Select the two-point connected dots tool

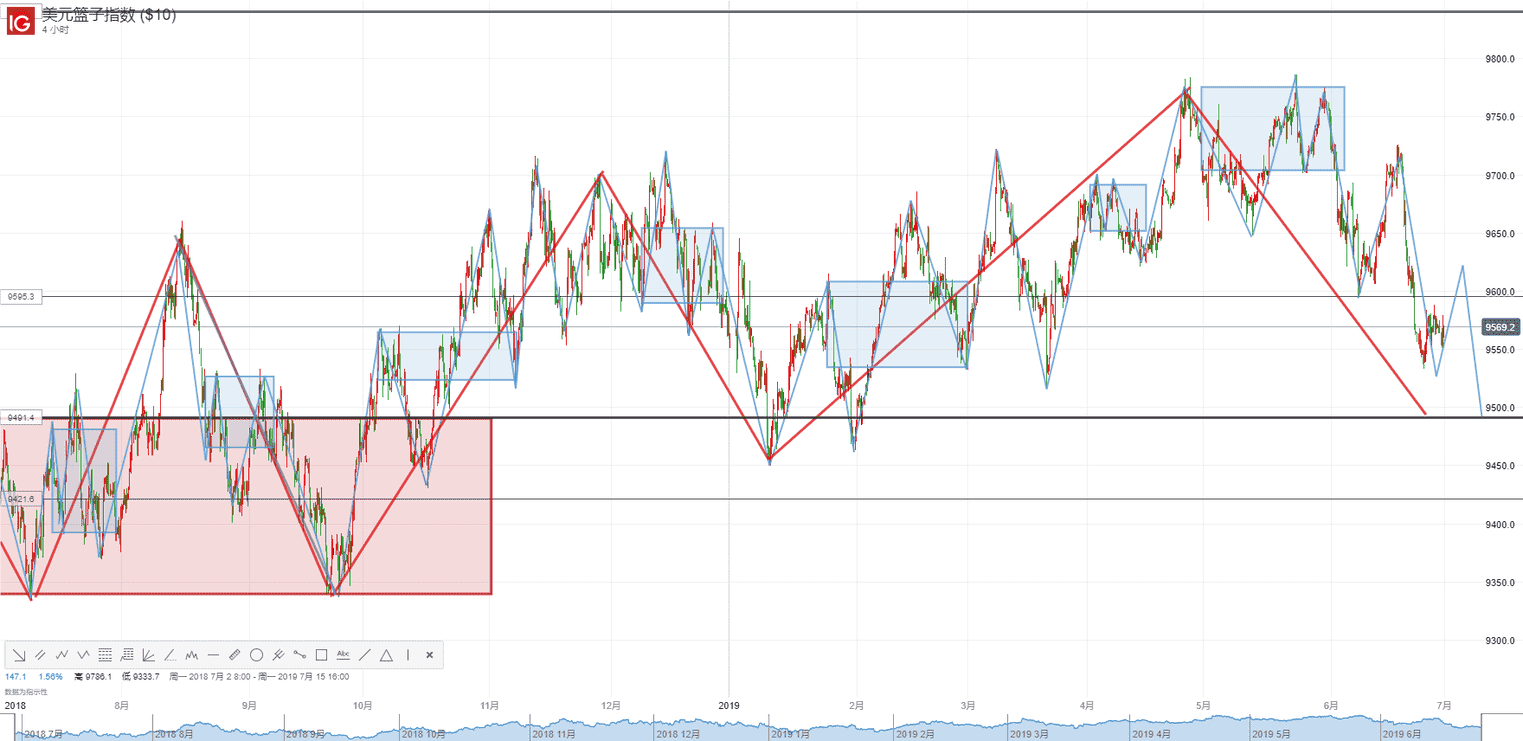point(300,655)
